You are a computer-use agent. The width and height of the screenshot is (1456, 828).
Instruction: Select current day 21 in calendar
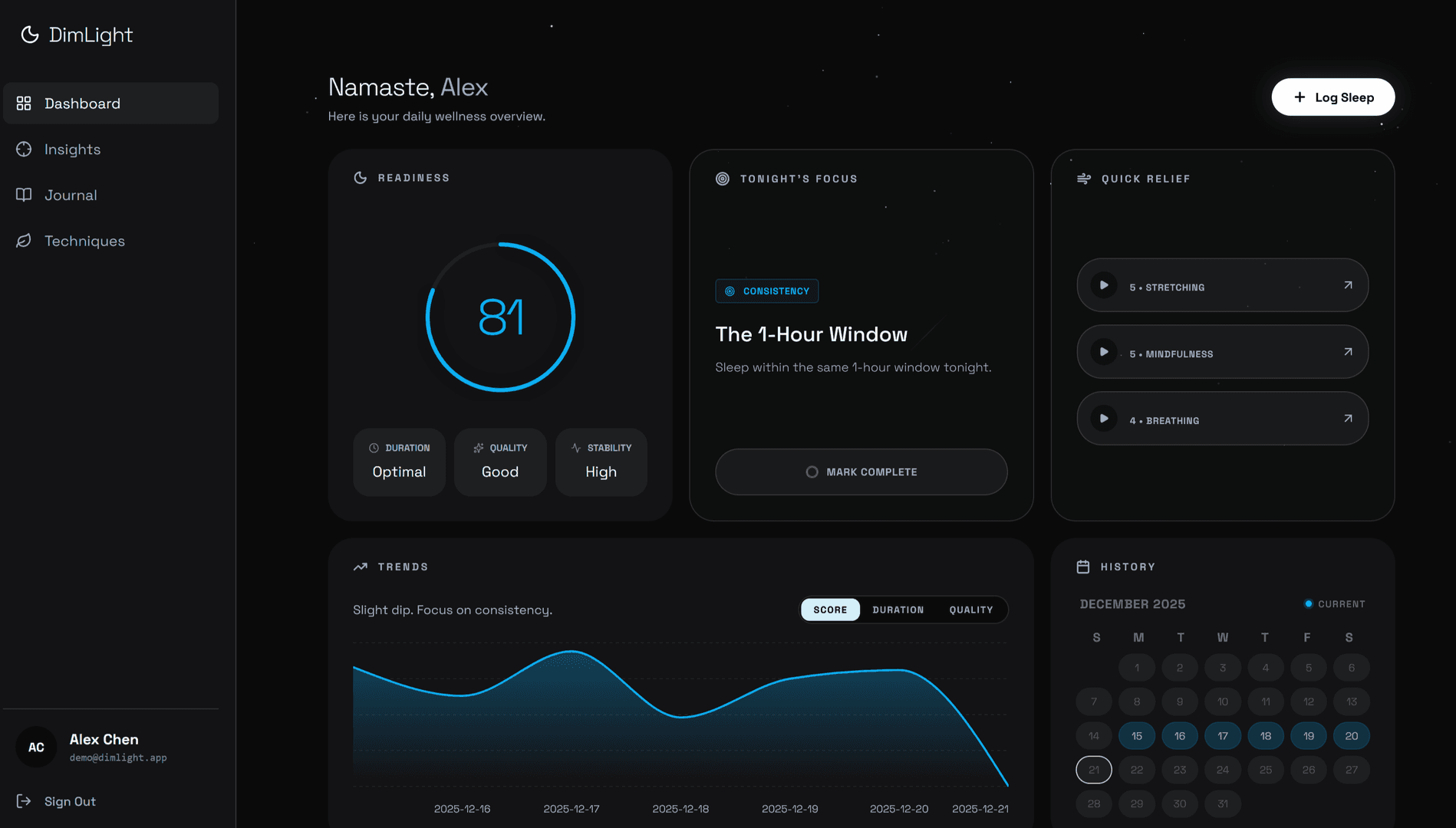1093,770
